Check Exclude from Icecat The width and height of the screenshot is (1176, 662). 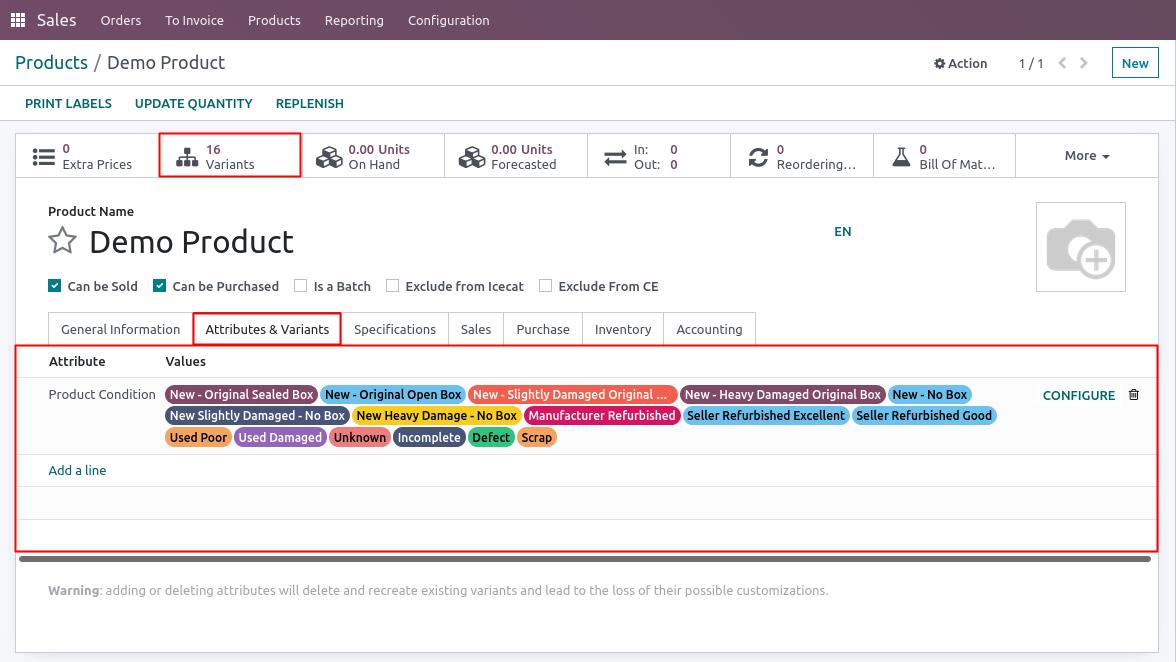(392, 285)
